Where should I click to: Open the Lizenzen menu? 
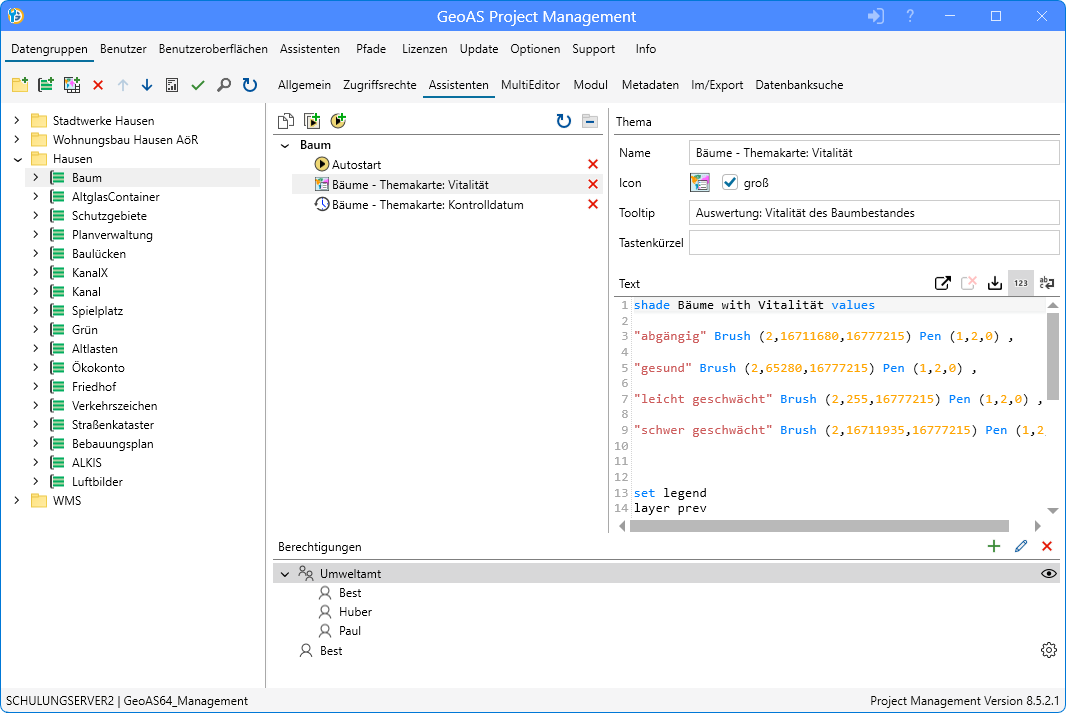(424, 49)
